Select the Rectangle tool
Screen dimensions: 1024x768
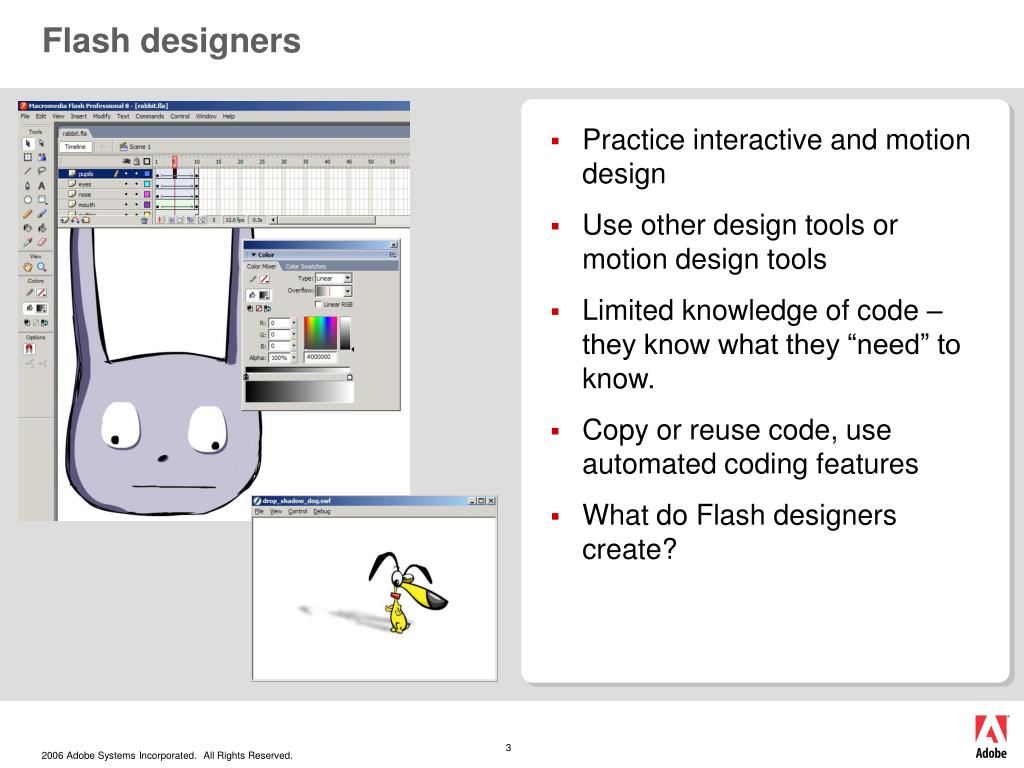point(42,200)
